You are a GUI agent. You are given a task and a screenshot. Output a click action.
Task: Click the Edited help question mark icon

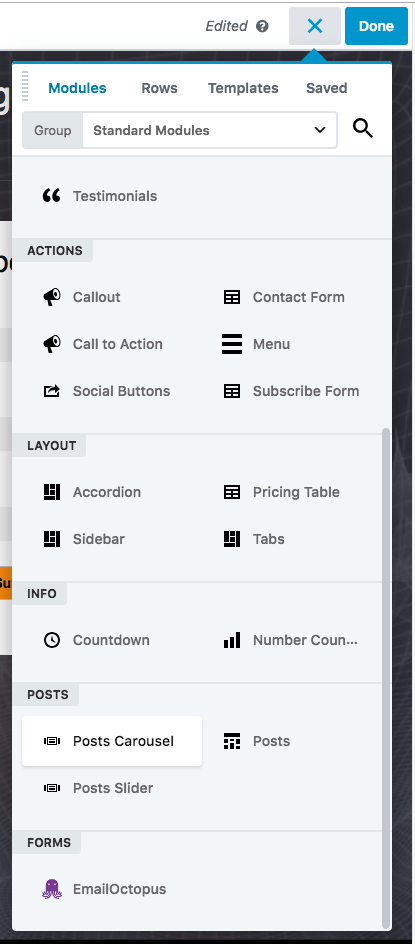click(x=262, y=26)
